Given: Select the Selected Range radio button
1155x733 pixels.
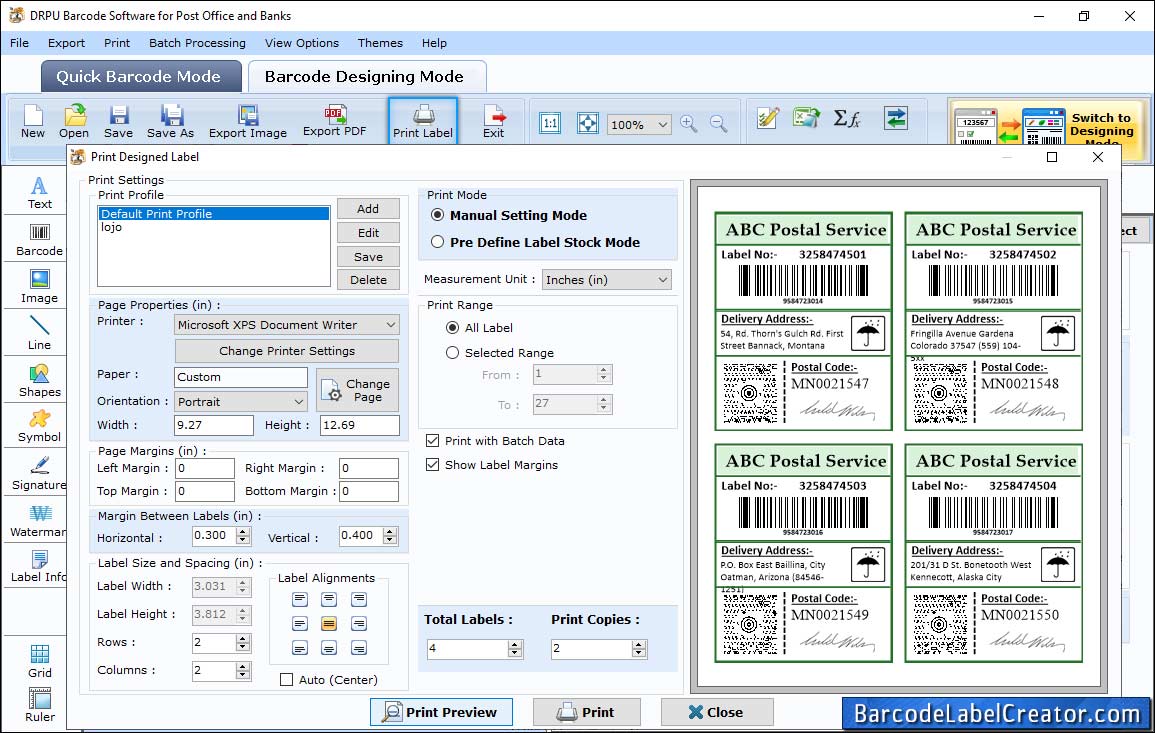Looking at the screenshot, I should click(452, 352).
